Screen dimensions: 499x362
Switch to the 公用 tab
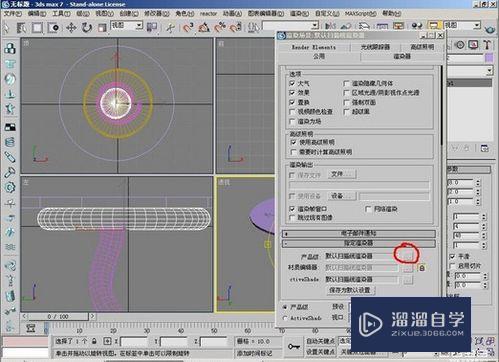point(319,56)
